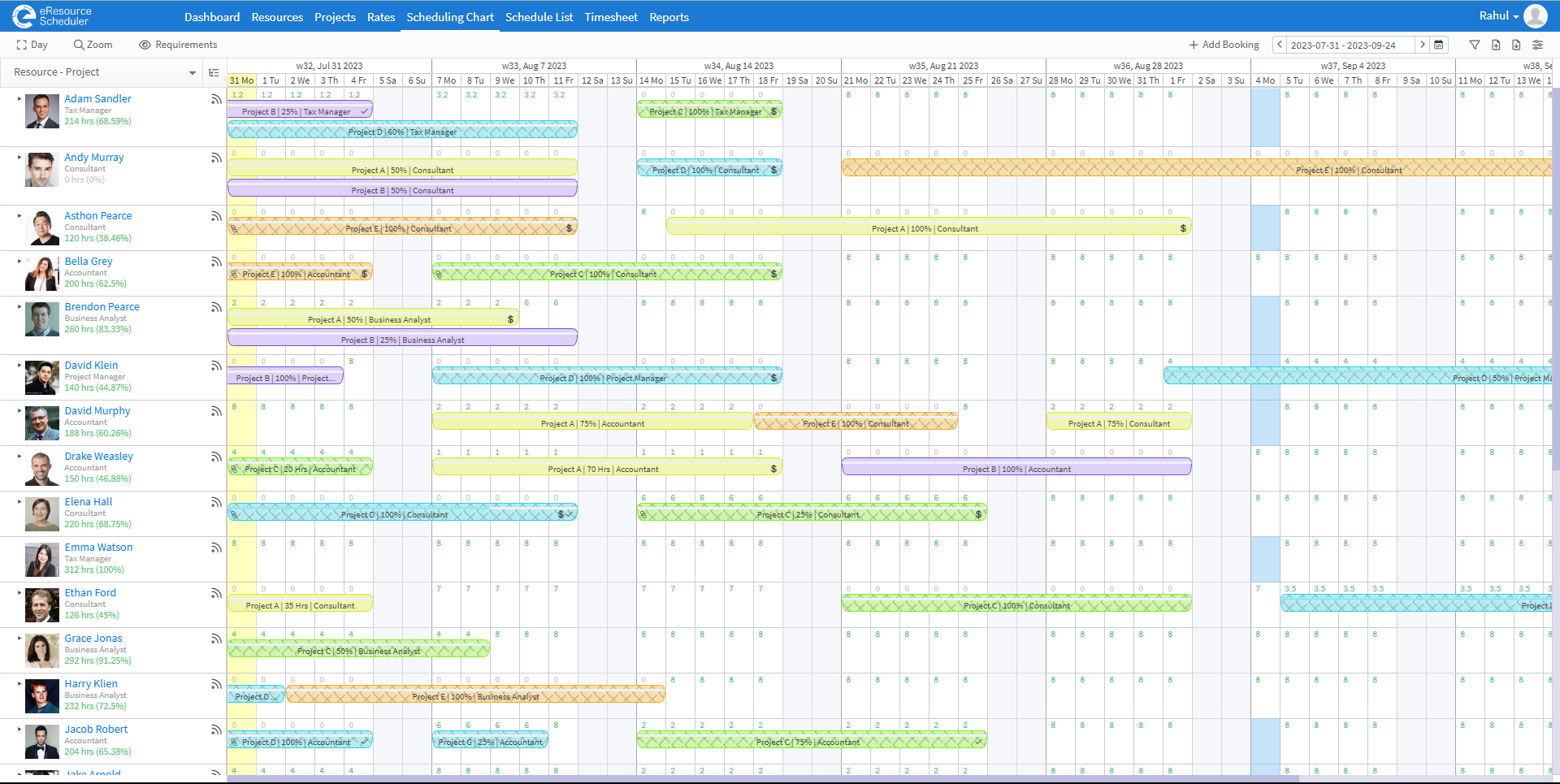Screen dimensions: 1560x784
Task: Toggle the Requirements view
Action: (178, 45)
